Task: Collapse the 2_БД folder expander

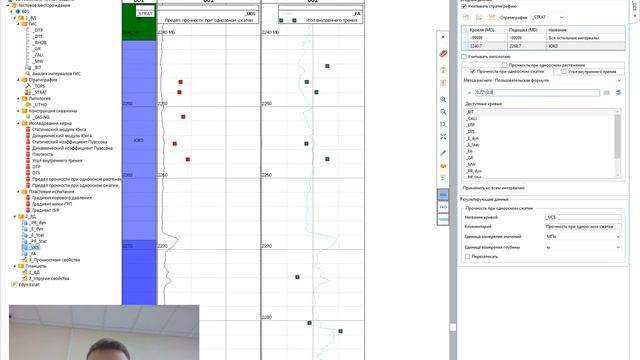Action: (x=15, y=216)
